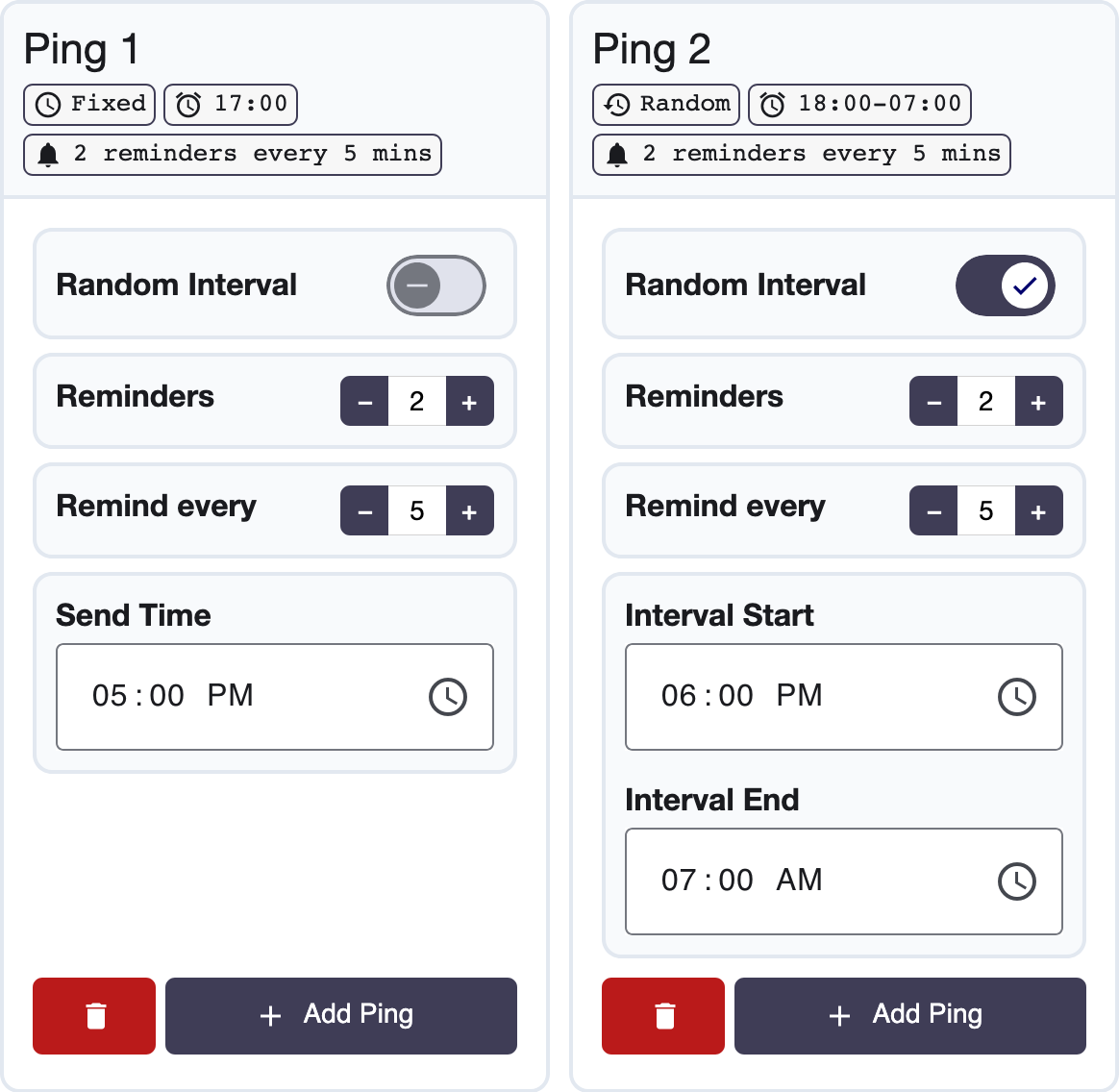Decrease Remind every value for Ping 1
The width and height of the screenshot is (1119, 1092).
[x=364, y=511]
